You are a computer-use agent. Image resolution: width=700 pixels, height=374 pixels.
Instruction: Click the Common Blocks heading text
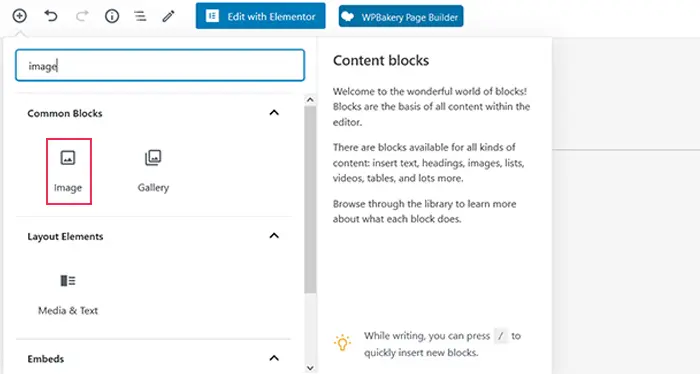65,113
